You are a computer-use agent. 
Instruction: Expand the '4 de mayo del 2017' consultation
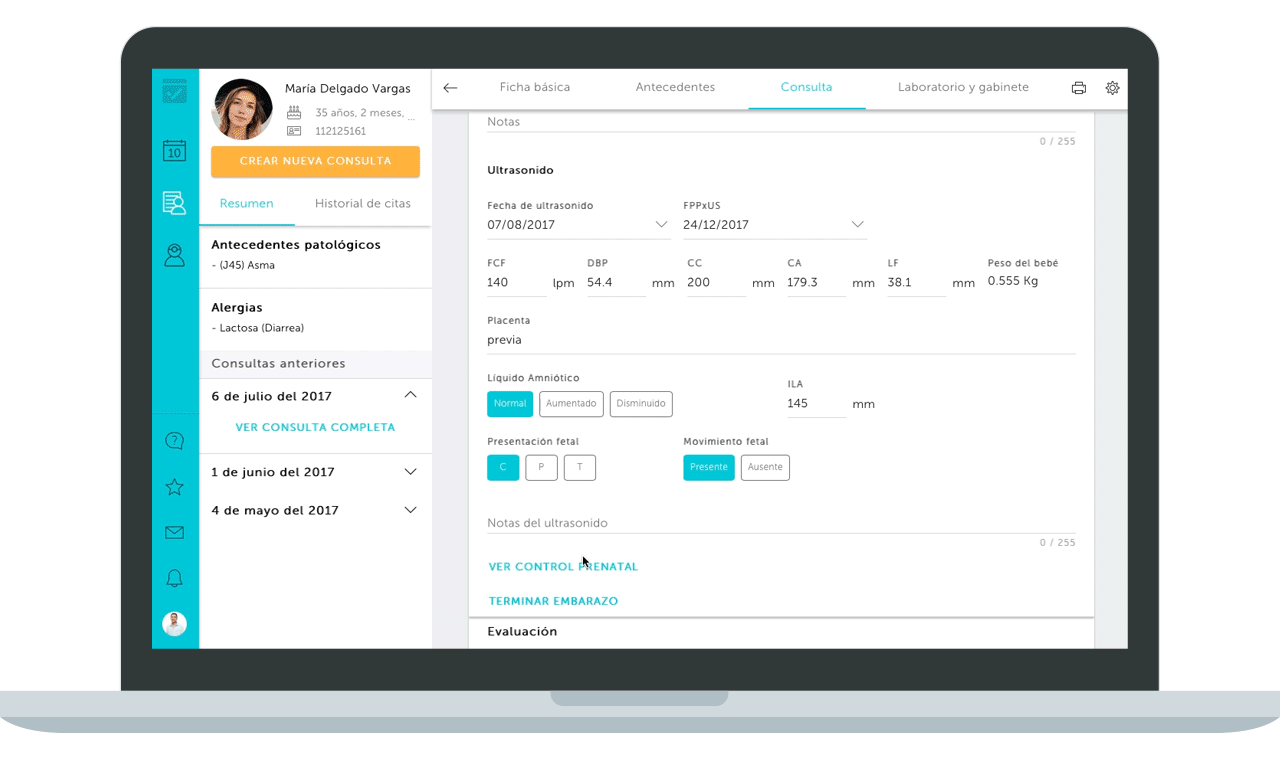[410, 510]
